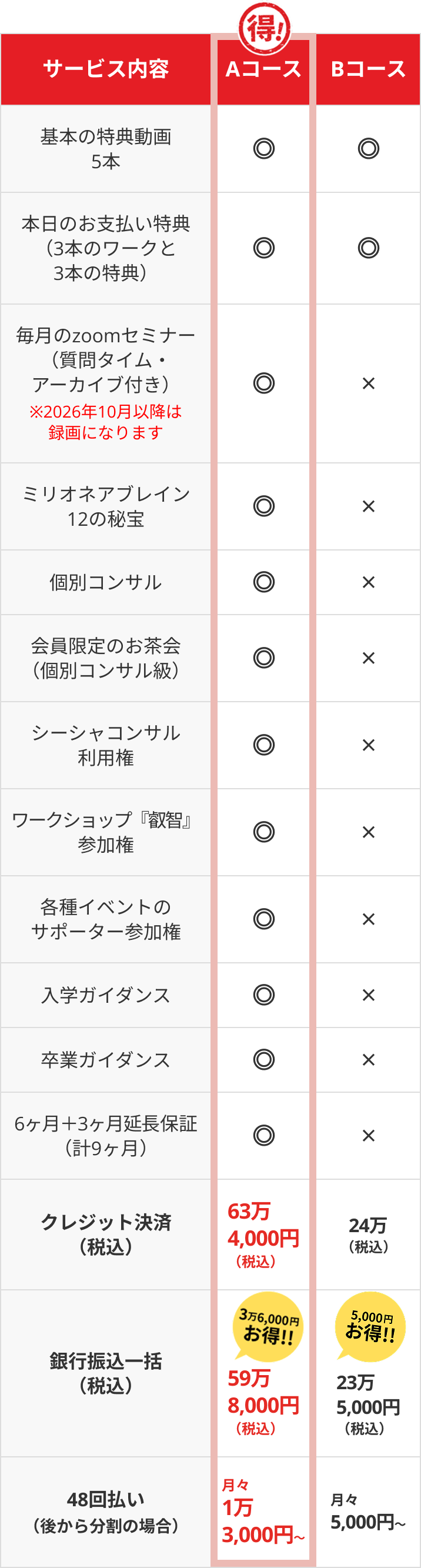Click the Bコース cross for 毎月のzoomセミナー
421x1568 pixels.
pos(368,383)
